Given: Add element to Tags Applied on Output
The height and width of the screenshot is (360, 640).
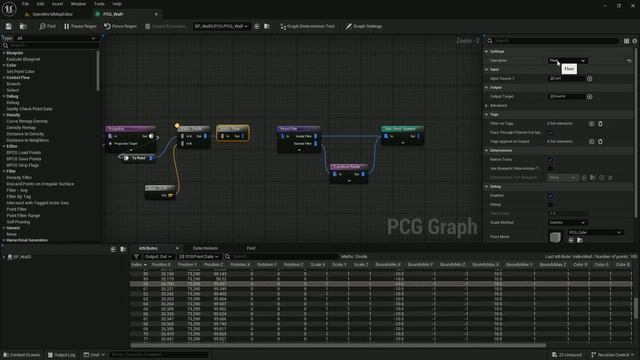Looking at the screenshot, I should click(591, 142).
